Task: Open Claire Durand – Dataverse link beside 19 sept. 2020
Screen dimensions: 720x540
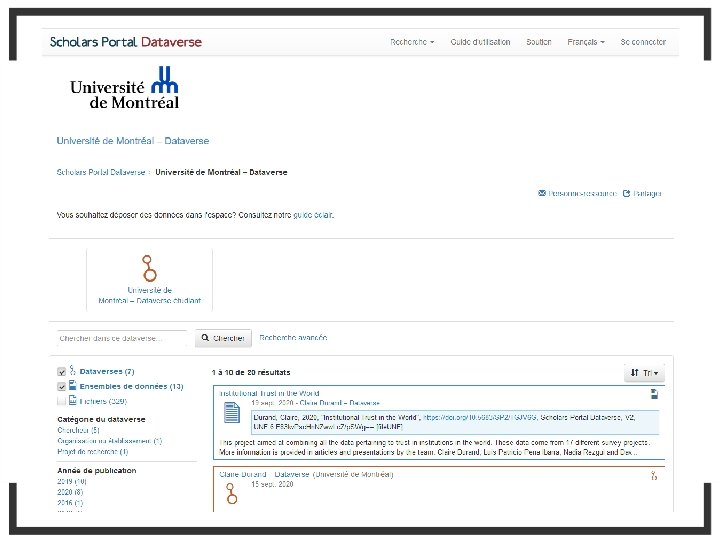Action: pos(339,403)
